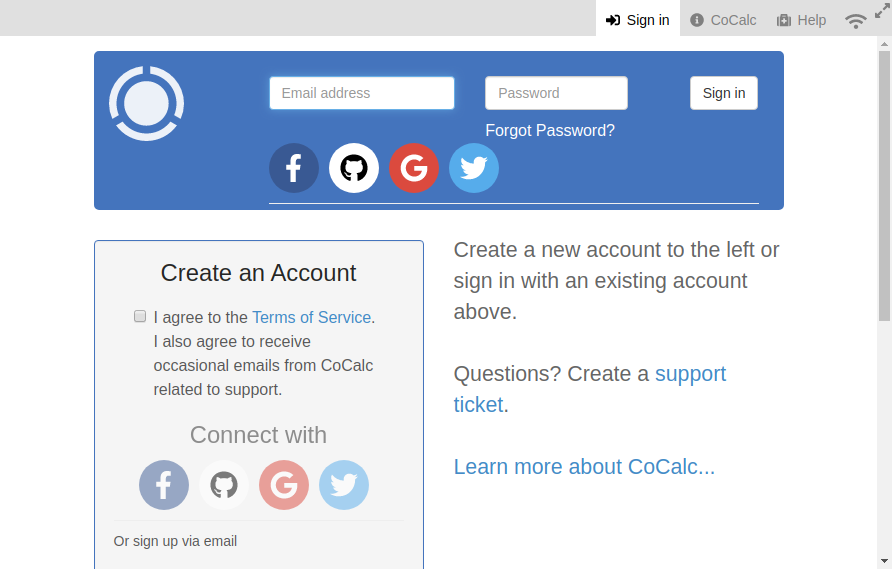
Task: Click the Facebook sign-in icon in blue header
Action: coord(294,168)
